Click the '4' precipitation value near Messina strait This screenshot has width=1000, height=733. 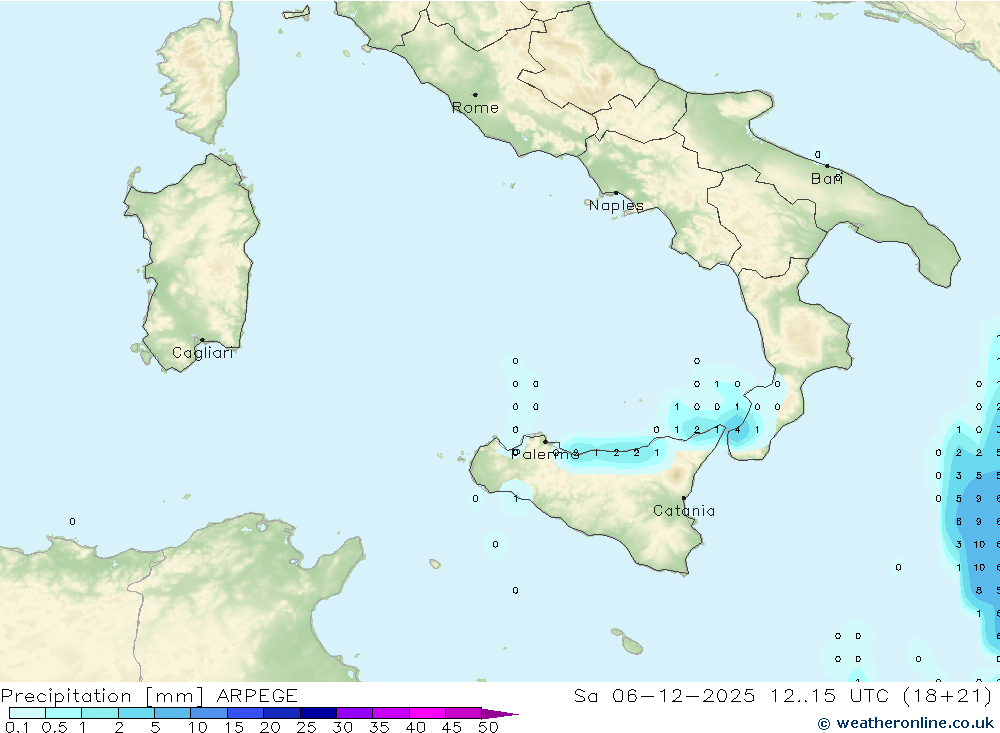tap(737, 430)
